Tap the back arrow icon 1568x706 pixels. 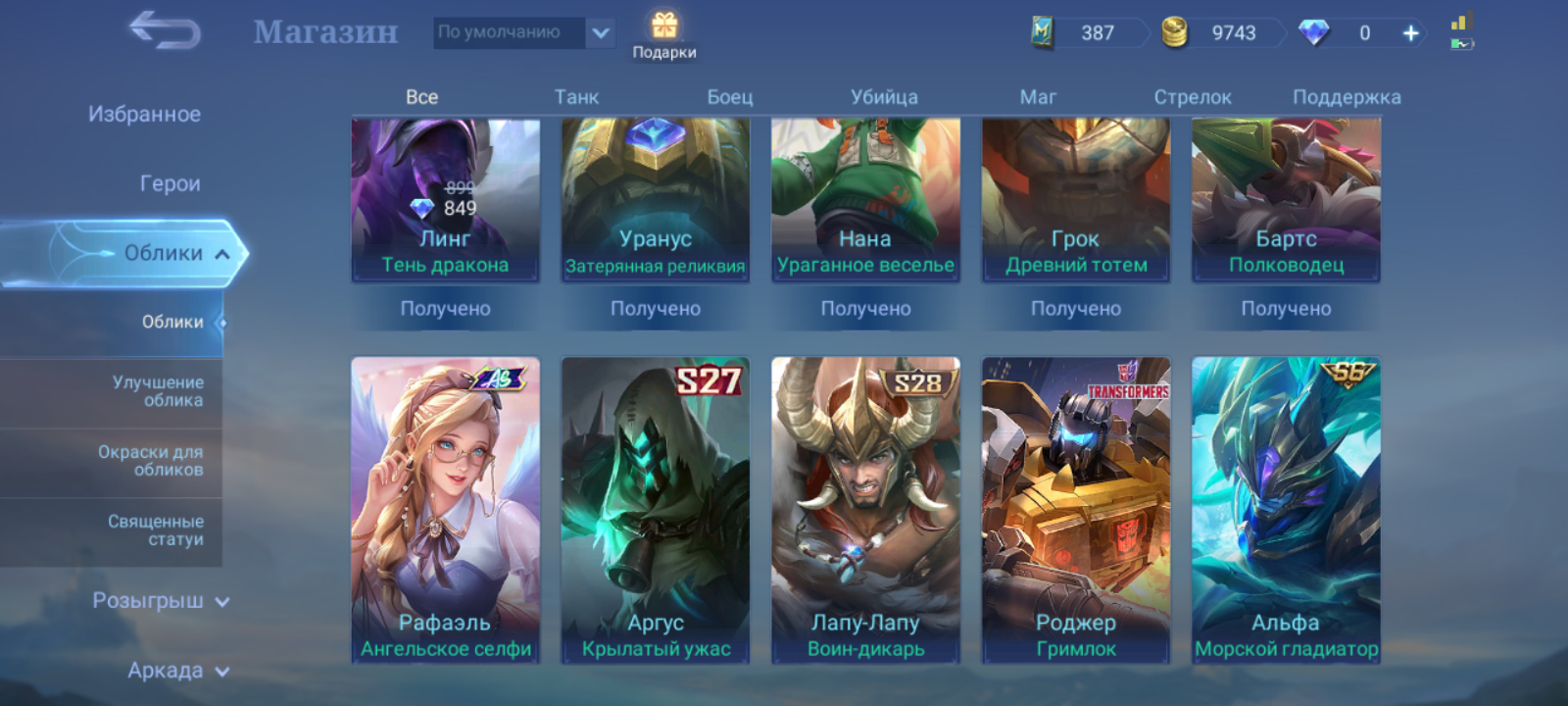[165, 30]
